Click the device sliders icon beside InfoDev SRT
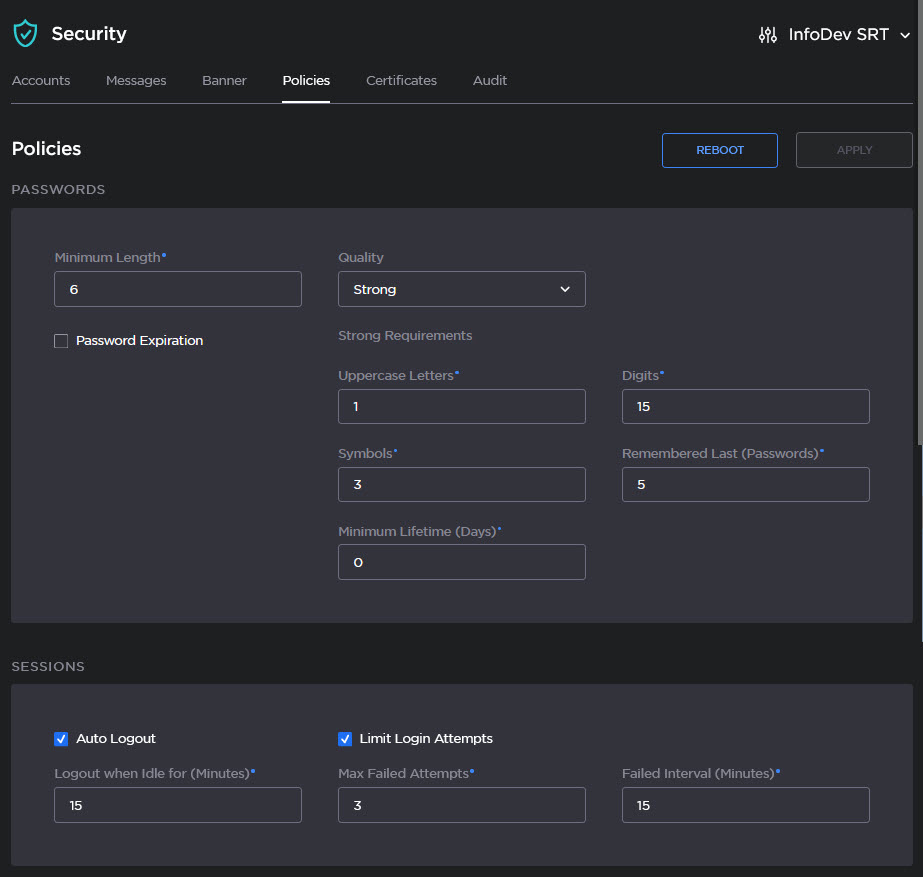 coord(767,35)
